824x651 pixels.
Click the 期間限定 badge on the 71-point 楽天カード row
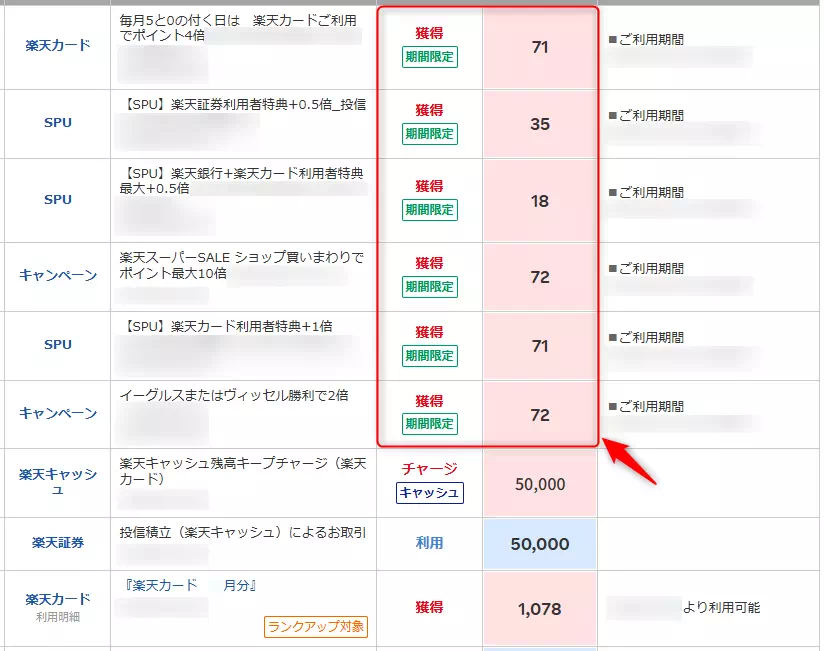[429, 59]
